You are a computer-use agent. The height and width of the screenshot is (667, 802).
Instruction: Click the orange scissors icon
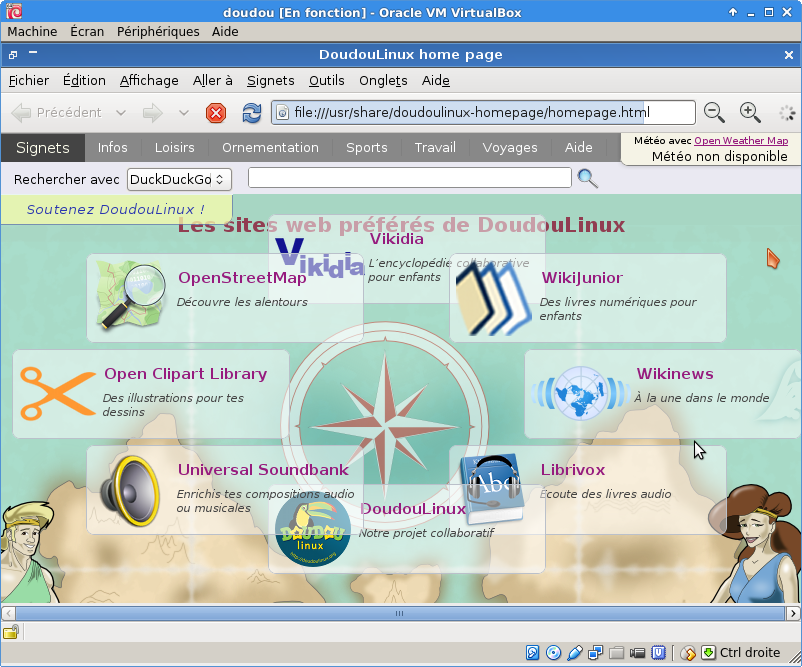(x=58, y=393)
